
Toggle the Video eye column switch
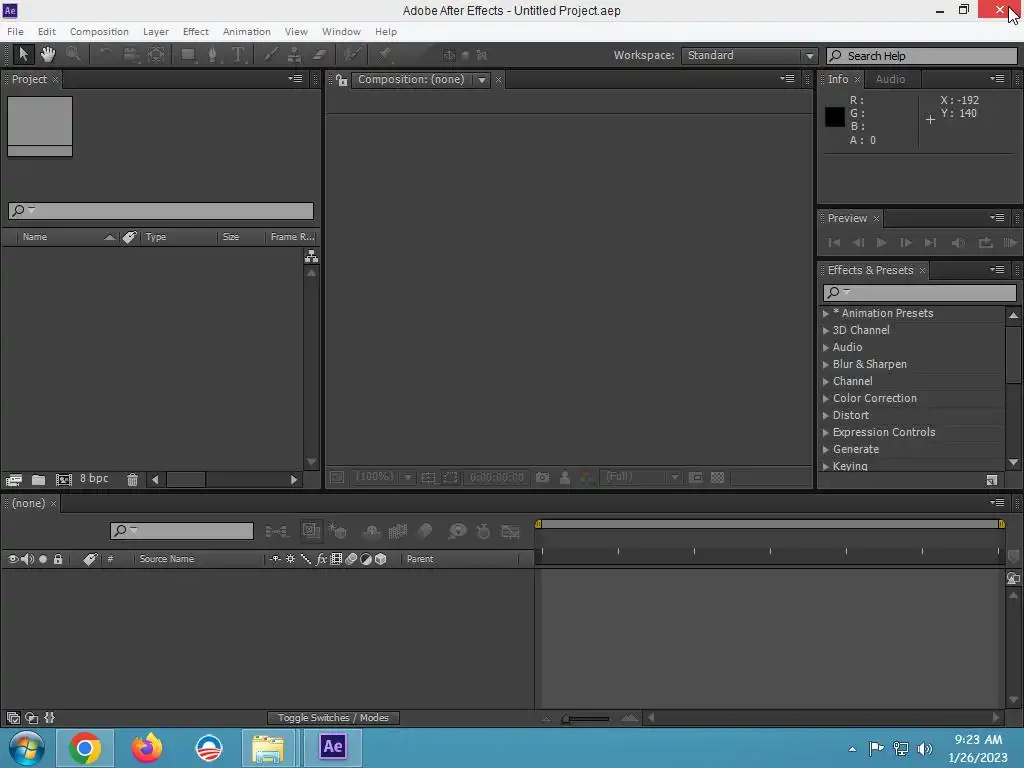point(12,559)
